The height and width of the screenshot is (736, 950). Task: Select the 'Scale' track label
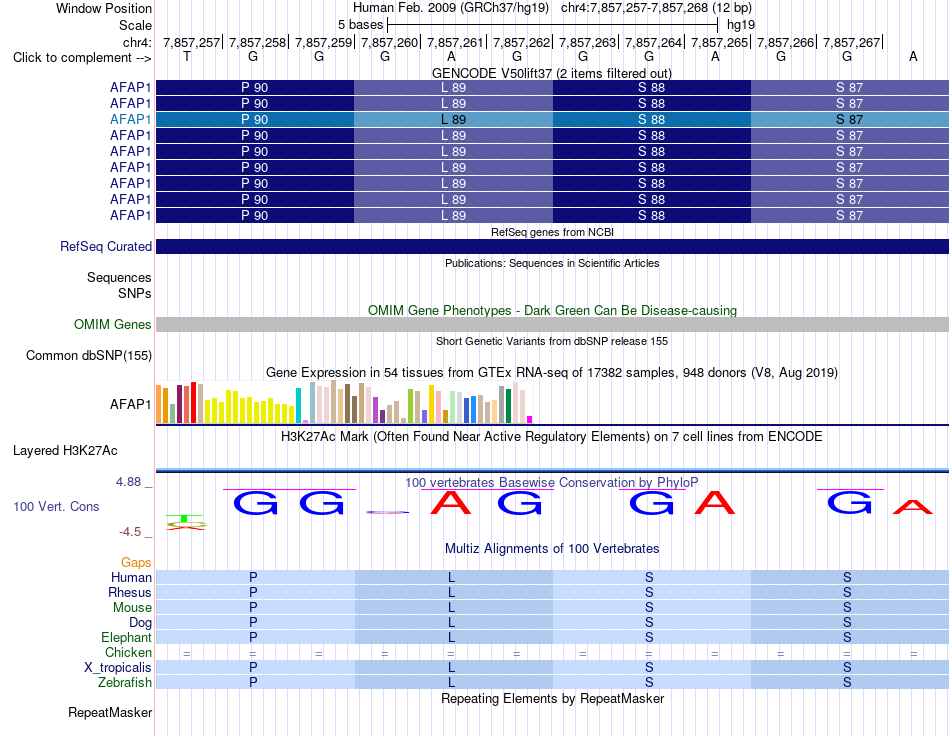(x=135, y=25)
